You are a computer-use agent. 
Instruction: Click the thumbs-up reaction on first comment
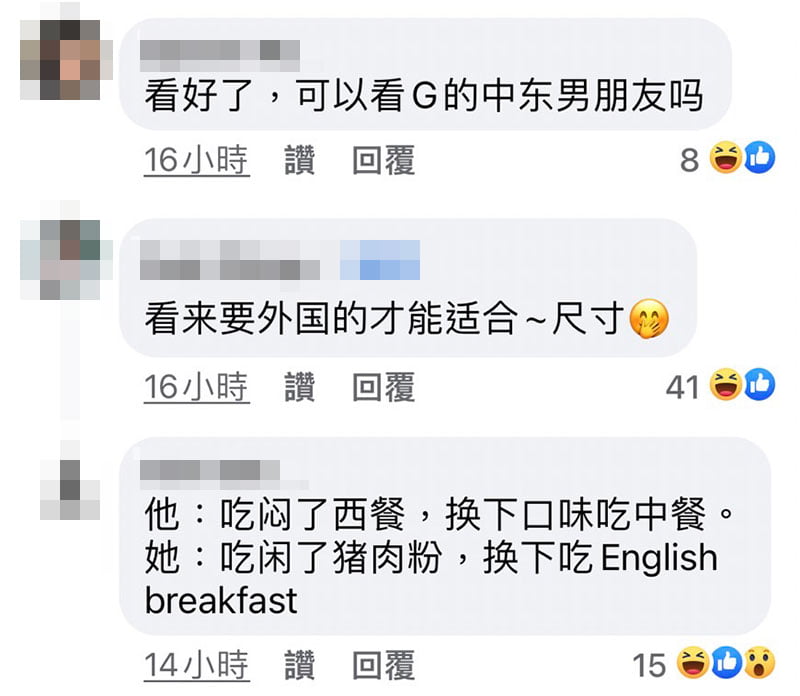(759, 158)
